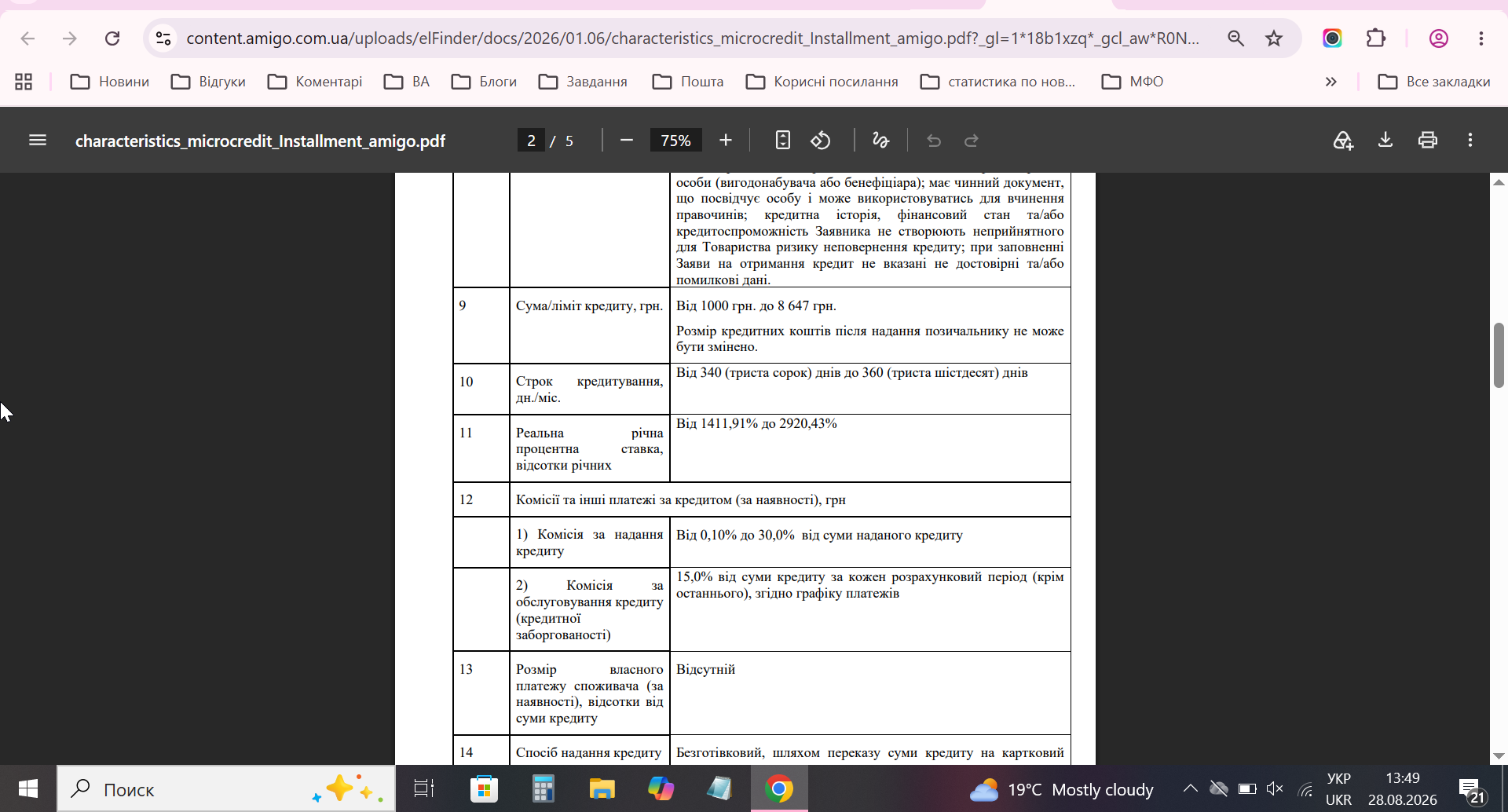Open PDF viewer more actions menu
Image resolution: width=1508 pixels, height=812 pixels.
coord(1470,141)
